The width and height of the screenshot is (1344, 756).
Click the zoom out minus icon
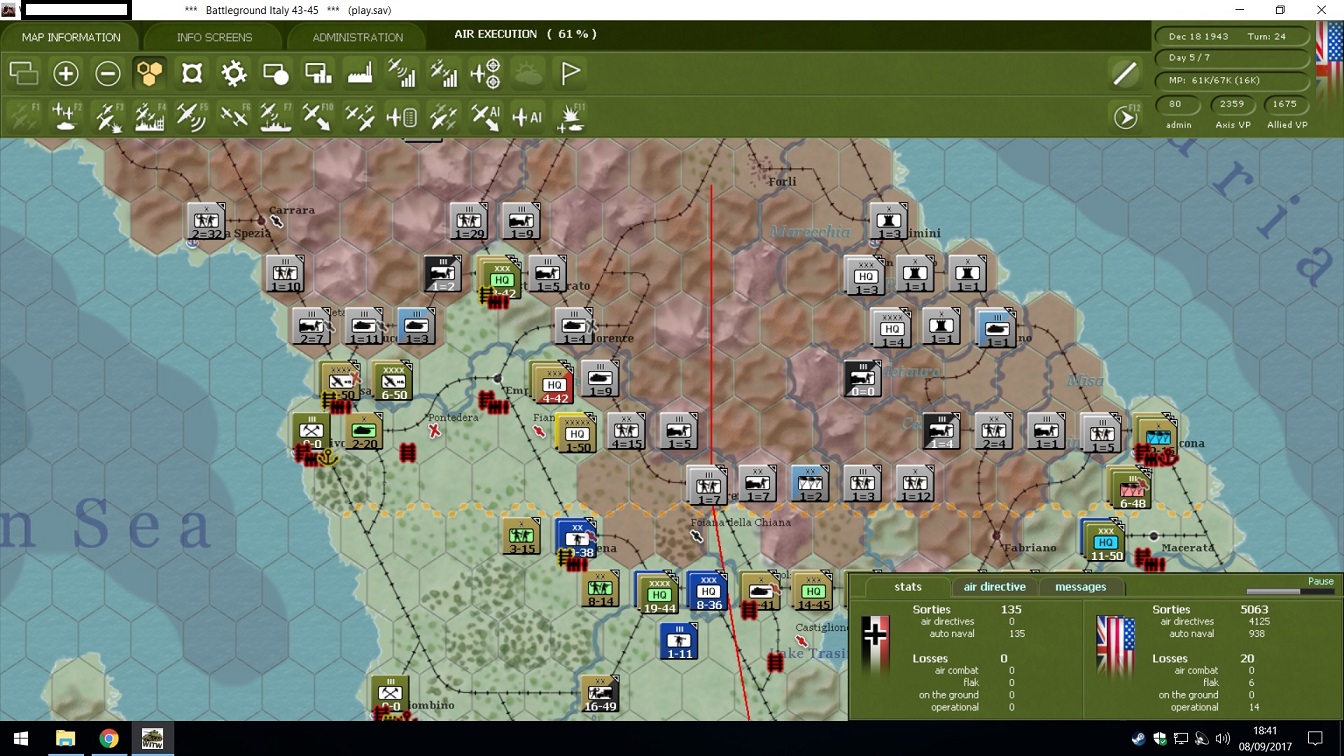coord(108,73)
